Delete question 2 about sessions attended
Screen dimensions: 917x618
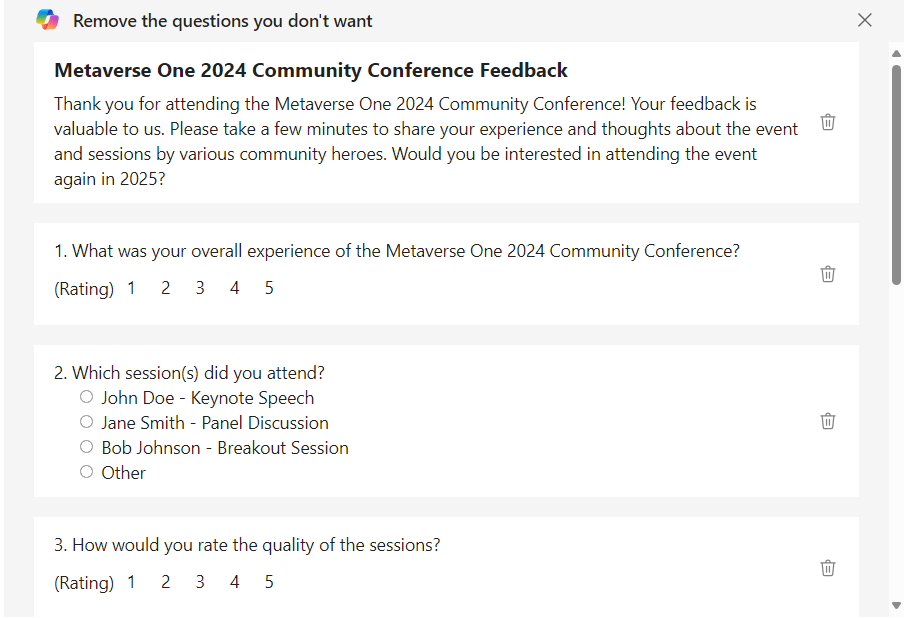[x=828, y=421]
